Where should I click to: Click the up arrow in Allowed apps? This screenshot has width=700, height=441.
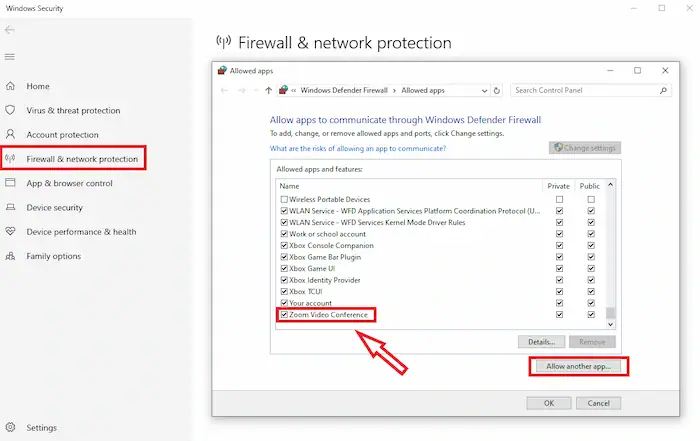coord(268,90)
